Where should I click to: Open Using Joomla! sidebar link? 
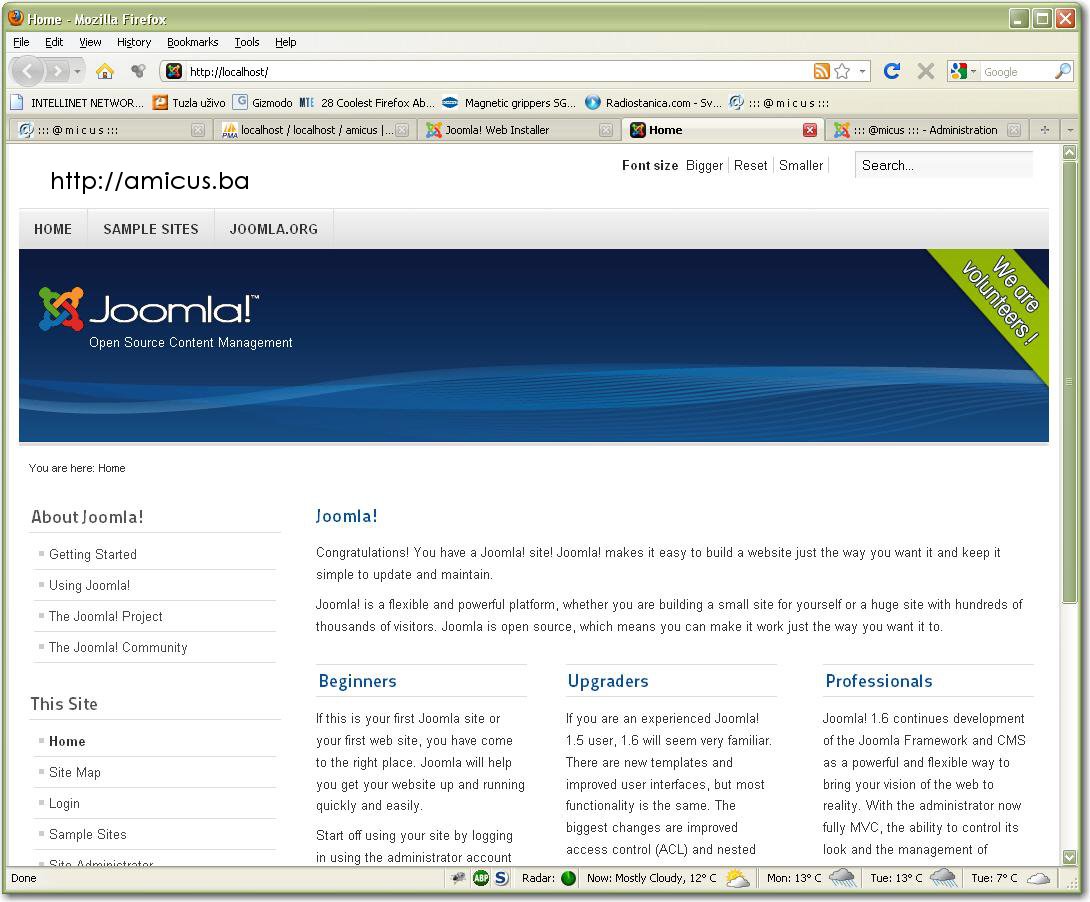pyautogui.click(x=90, y=585)
